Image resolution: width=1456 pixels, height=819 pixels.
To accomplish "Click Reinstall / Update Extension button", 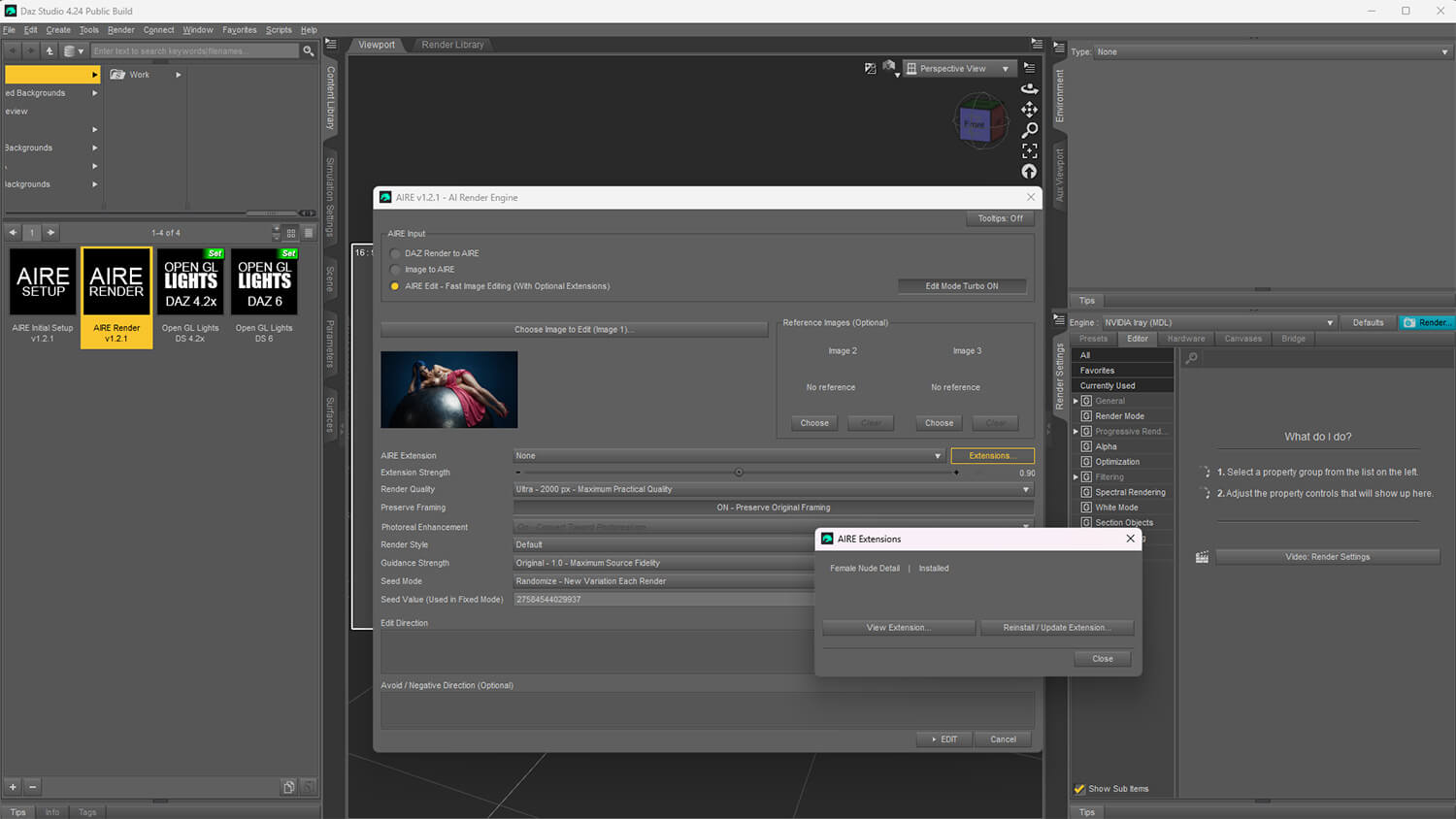I will (1057, 628).
